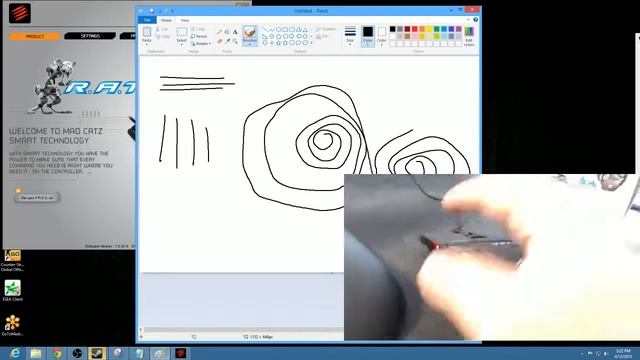
Task: Open the Brushes dropdown arrow
Action: pos(250,44)
